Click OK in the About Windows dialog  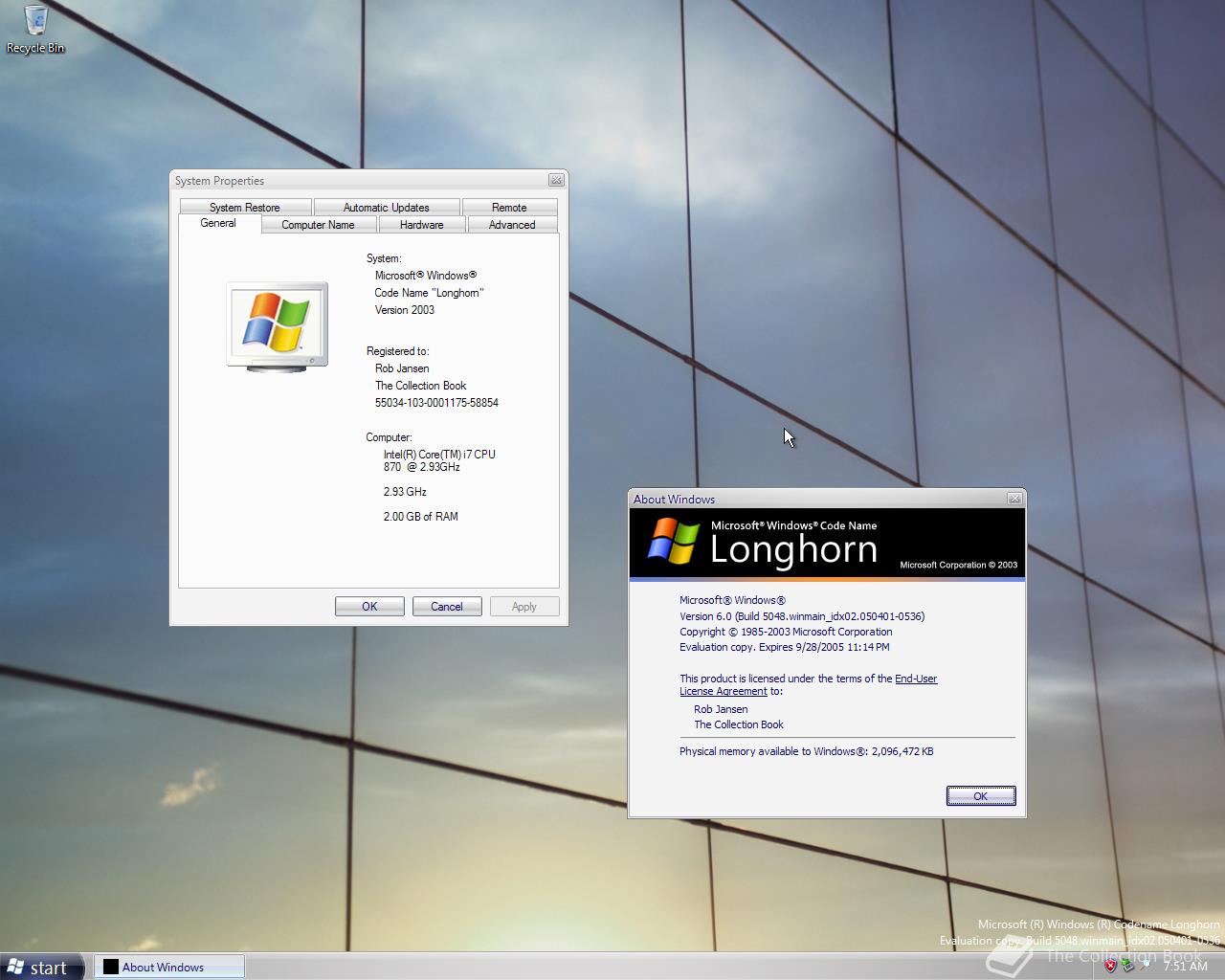point(981,796)
